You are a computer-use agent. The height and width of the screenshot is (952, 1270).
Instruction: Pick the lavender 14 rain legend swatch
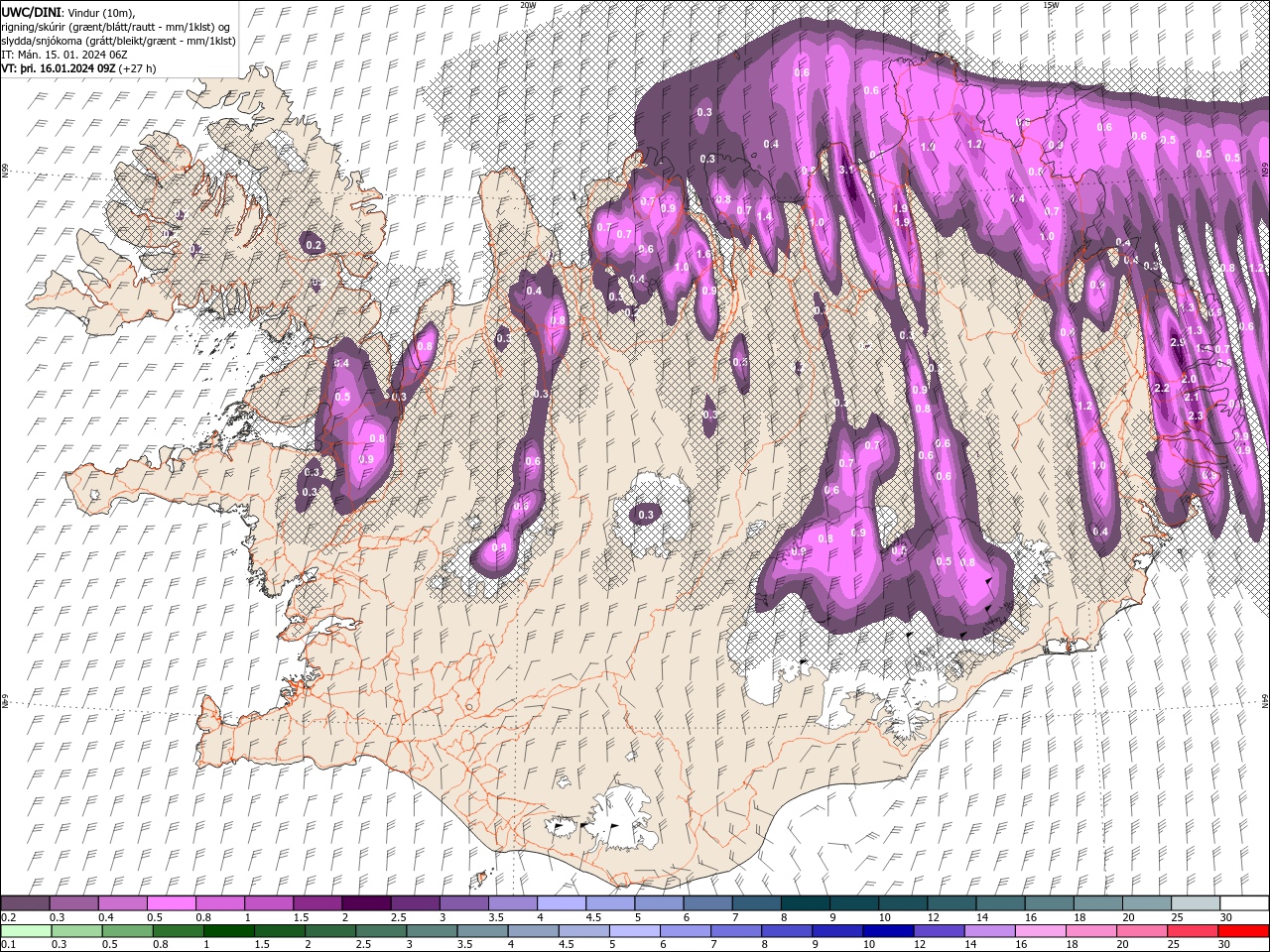(990, 930)
